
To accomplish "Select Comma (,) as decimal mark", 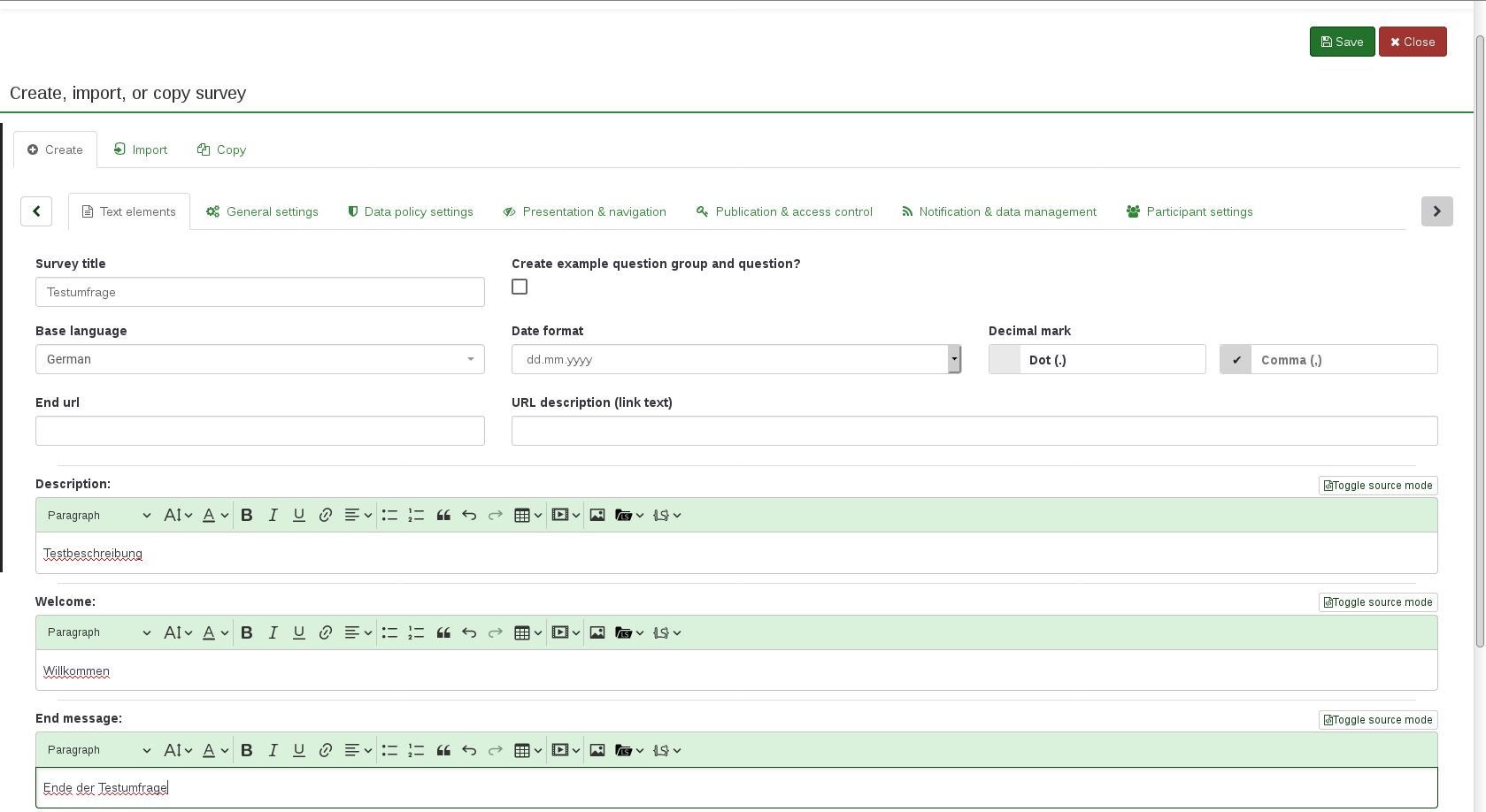I will [x=1328, y=360].
